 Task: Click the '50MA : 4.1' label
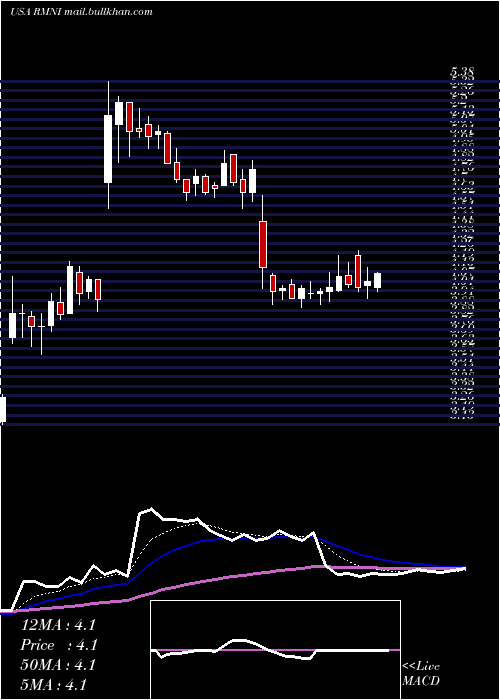point(58,665)
